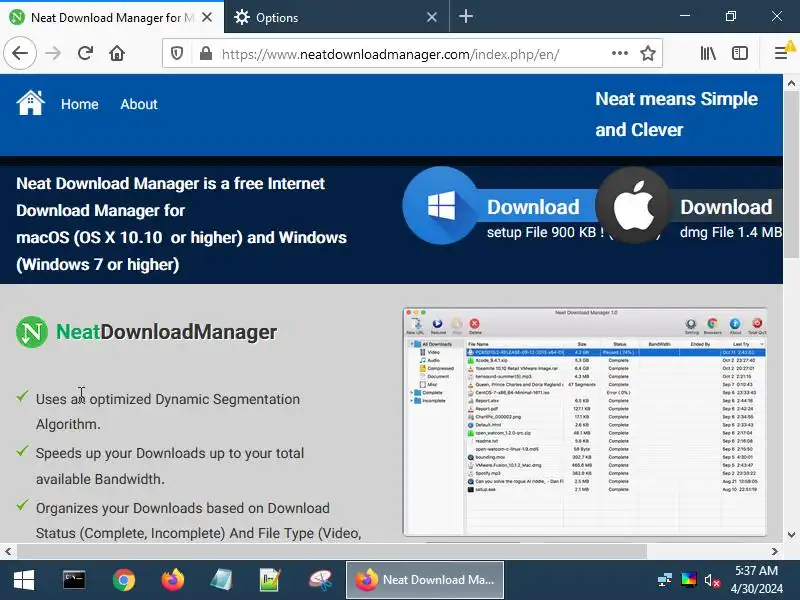Switch to the Options tab
The image size is (800, 600).
tap(337, 17)
